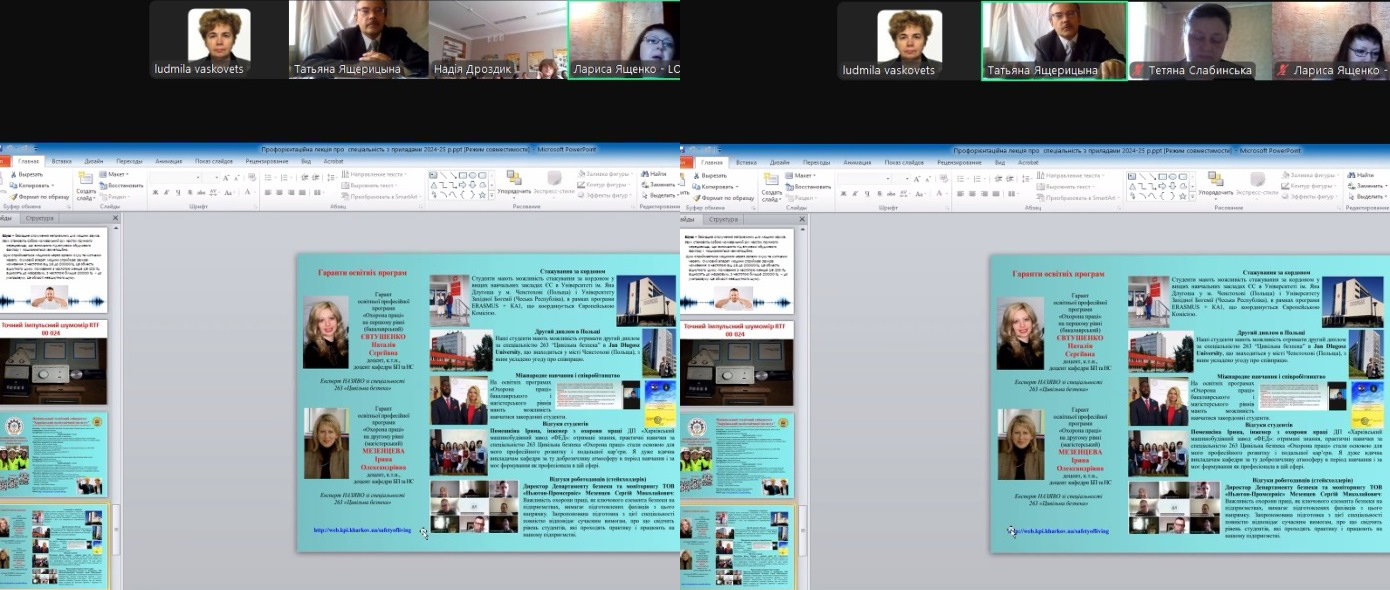
Task: Open Дизайн tab in left PowerPoint window
Action: click(x=93, y=161)
